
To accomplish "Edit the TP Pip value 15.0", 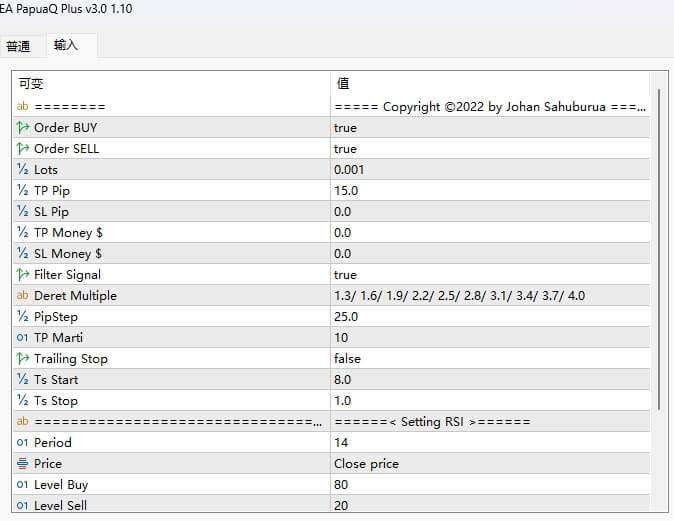I will 490,190.
